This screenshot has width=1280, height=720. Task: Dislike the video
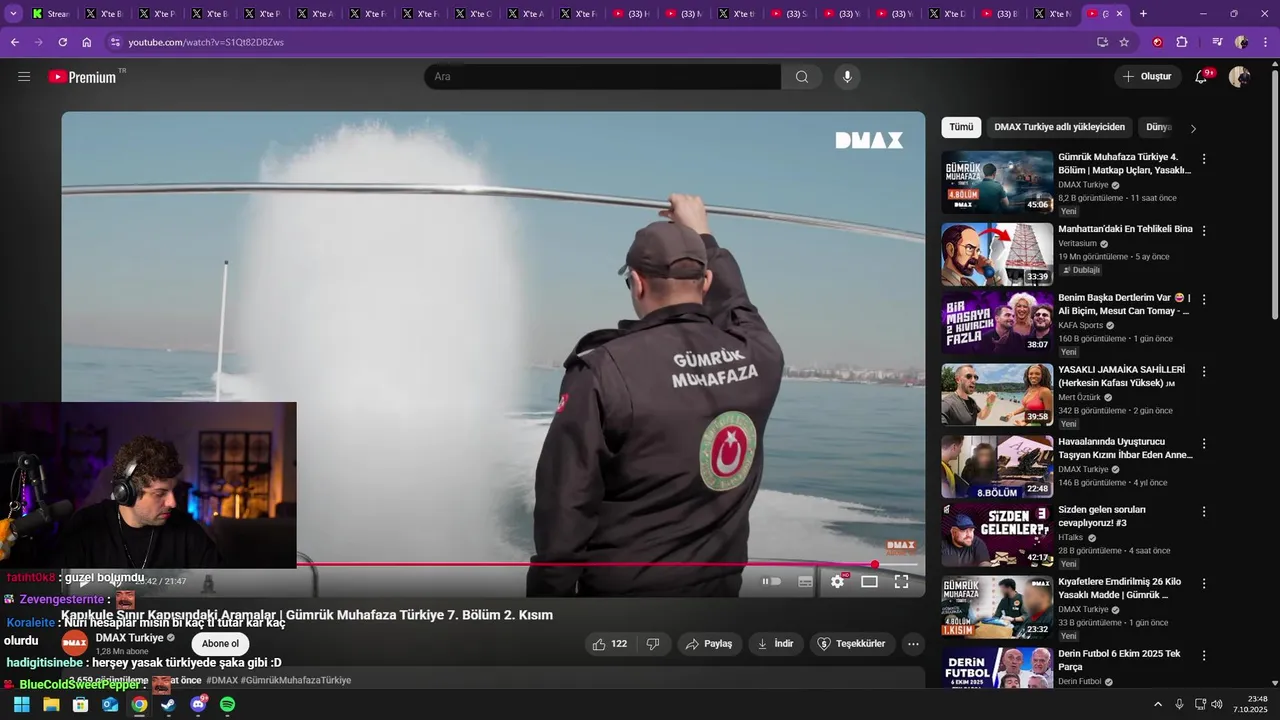coord(653,644)
